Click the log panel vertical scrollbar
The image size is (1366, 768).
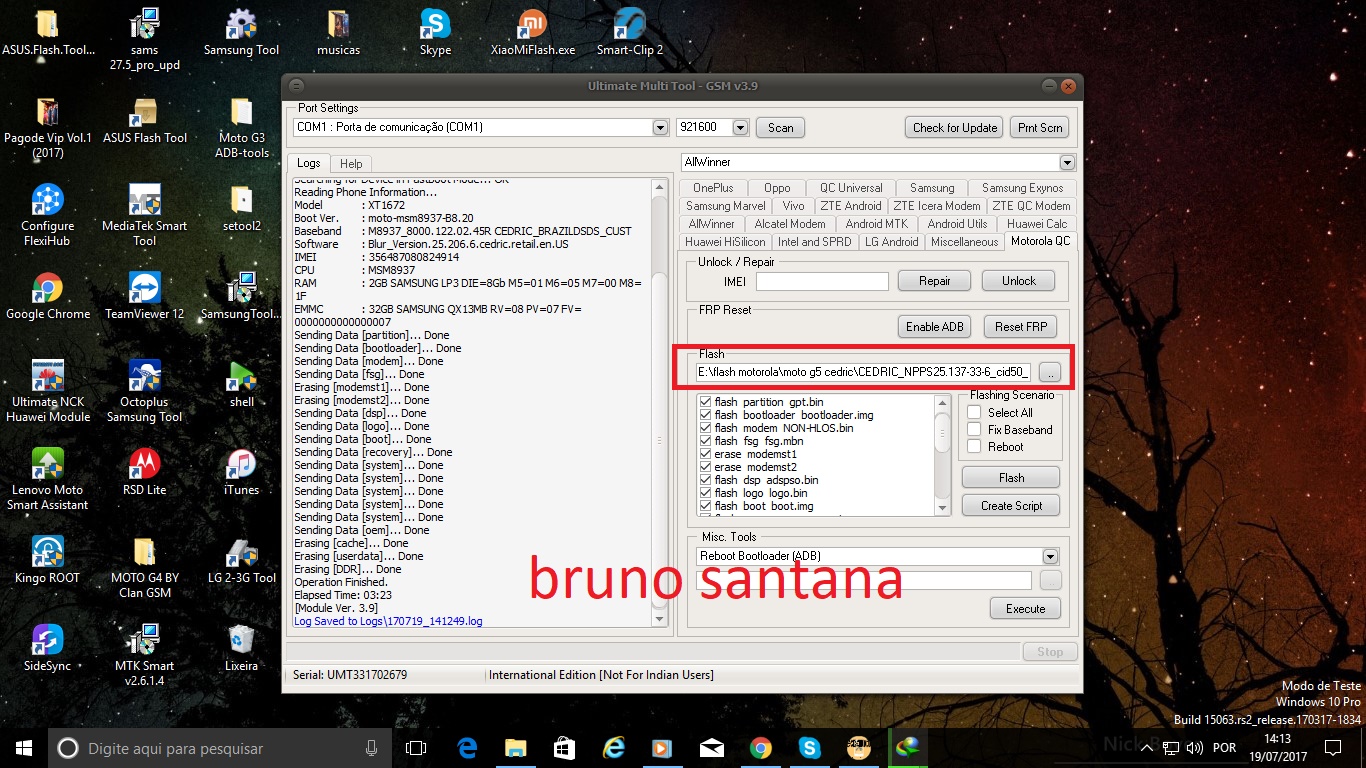[659, 403]
